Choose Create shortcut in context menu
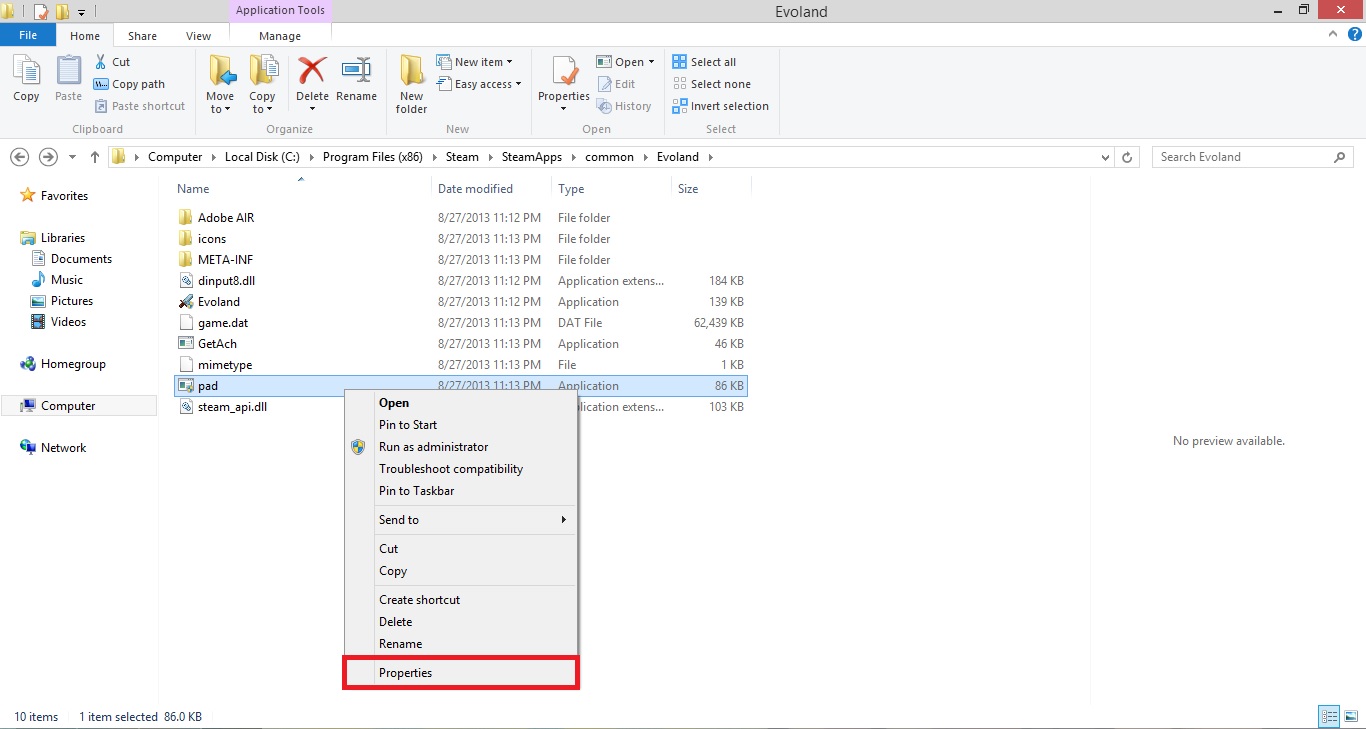1366x729 pixels. (x=461, y=600)
